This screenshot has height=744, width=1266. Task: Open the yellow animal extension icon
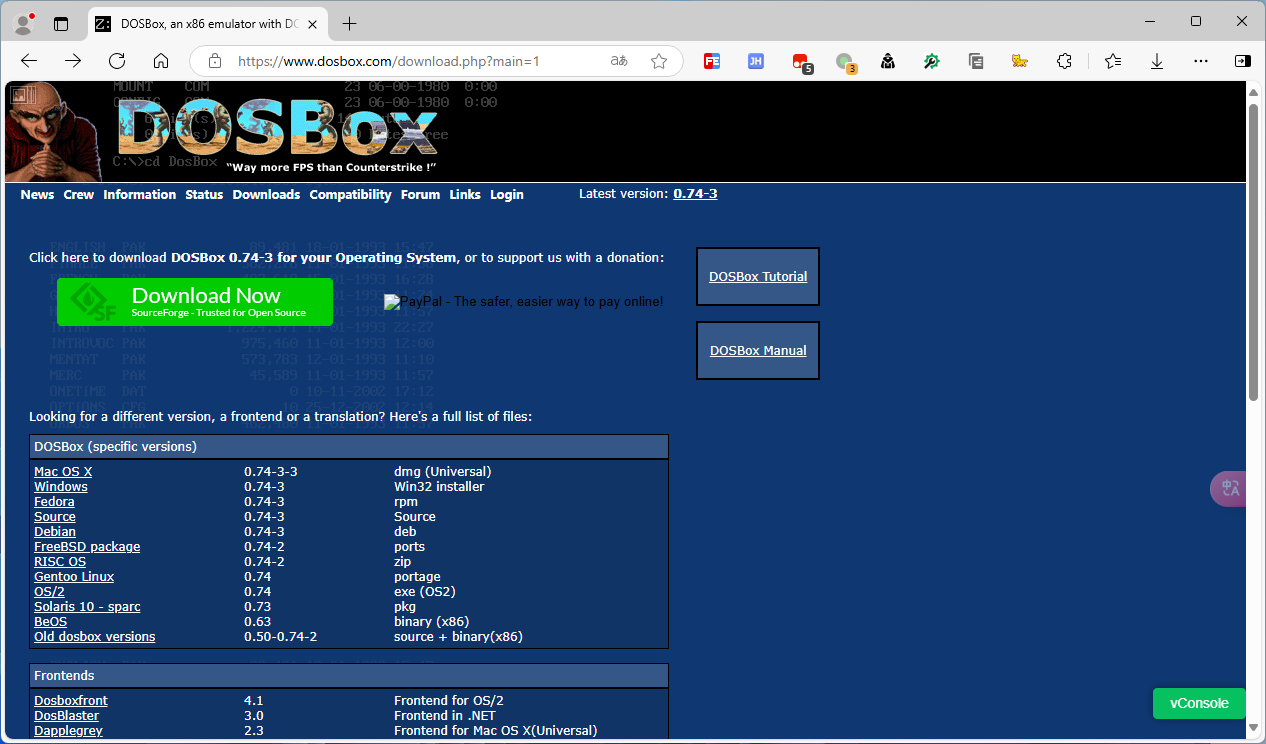pos(1020,61)
